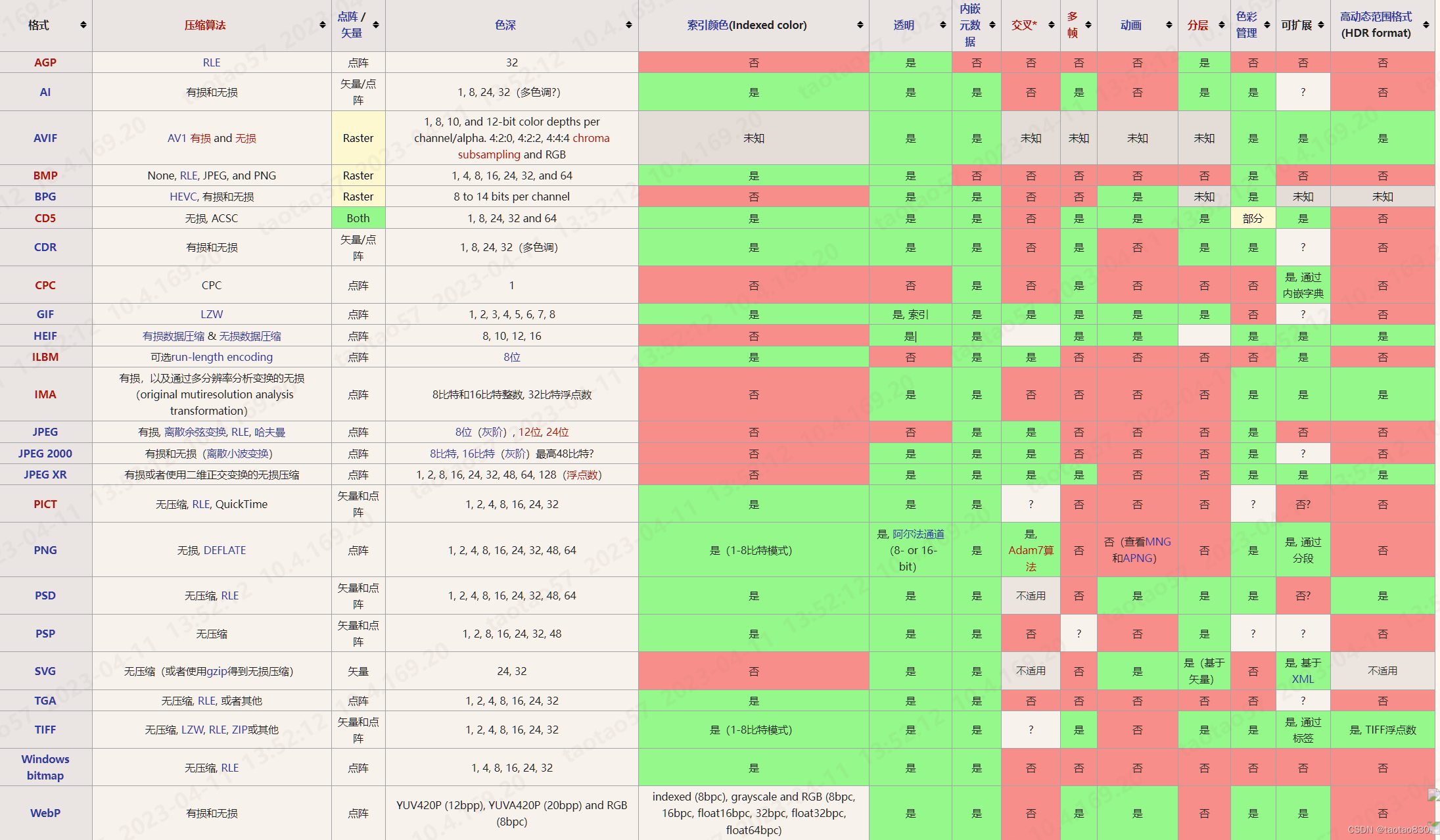Click sort arrows in 格式 column header

[x=83, y=25]
